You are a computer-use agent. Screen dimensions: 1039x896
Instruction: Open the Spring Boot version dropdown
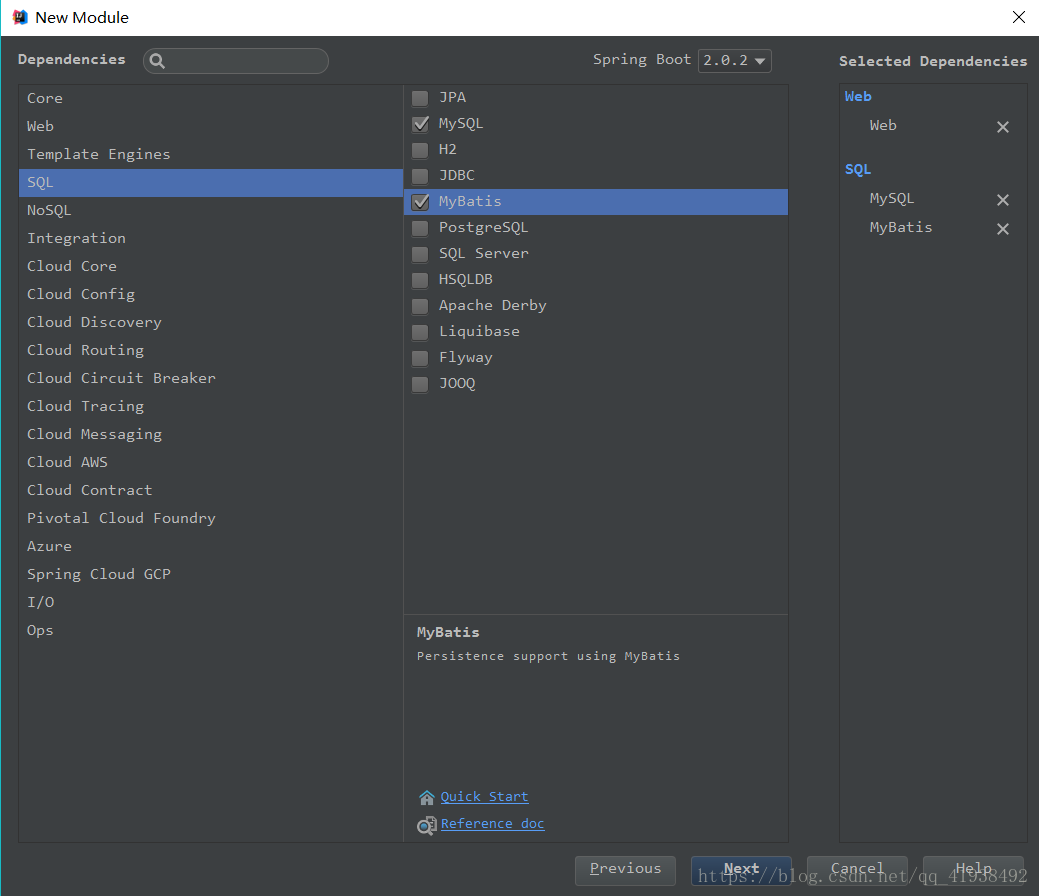734,60
